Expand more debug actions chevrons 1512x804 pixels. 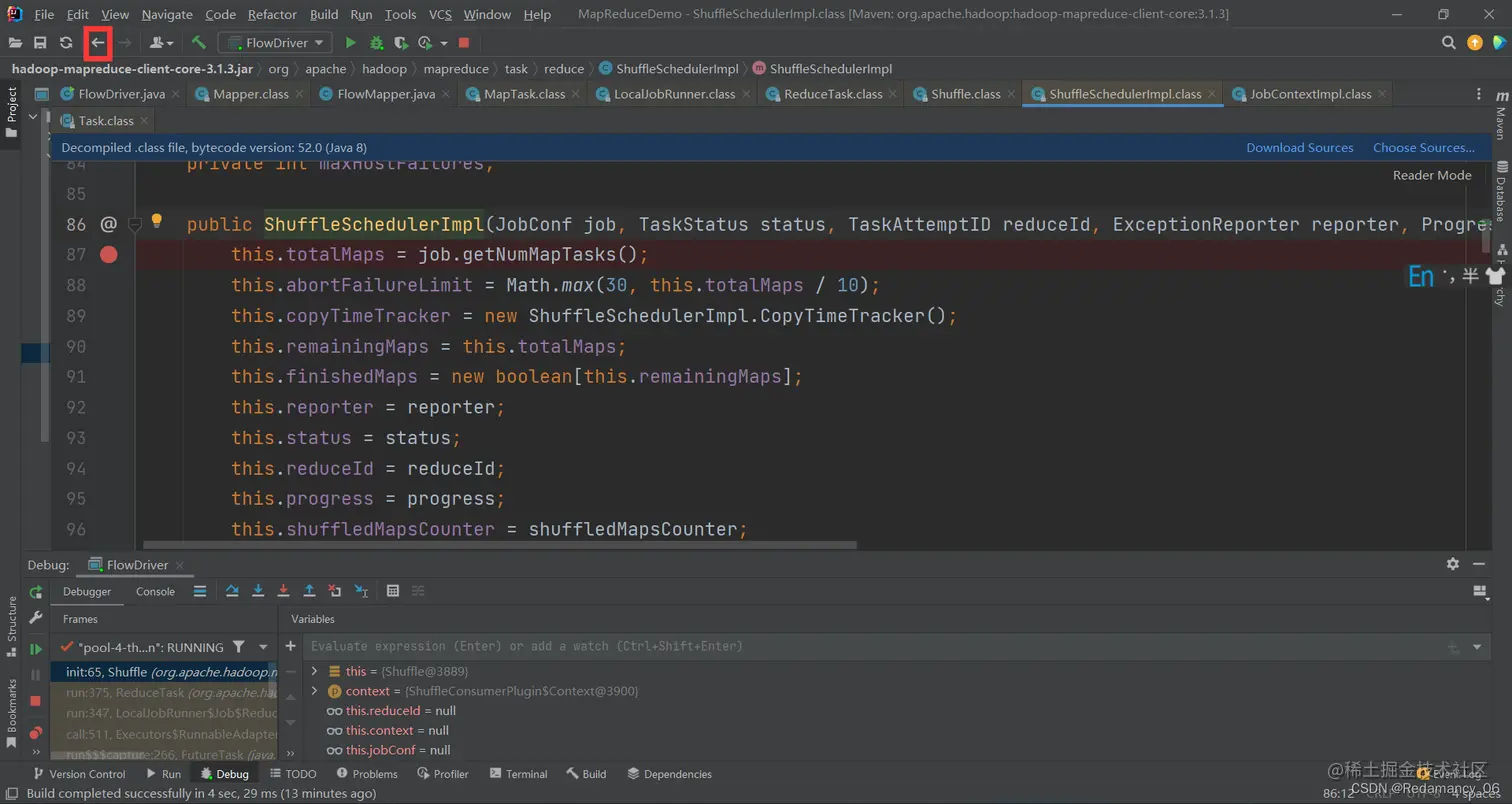point(36,752)
